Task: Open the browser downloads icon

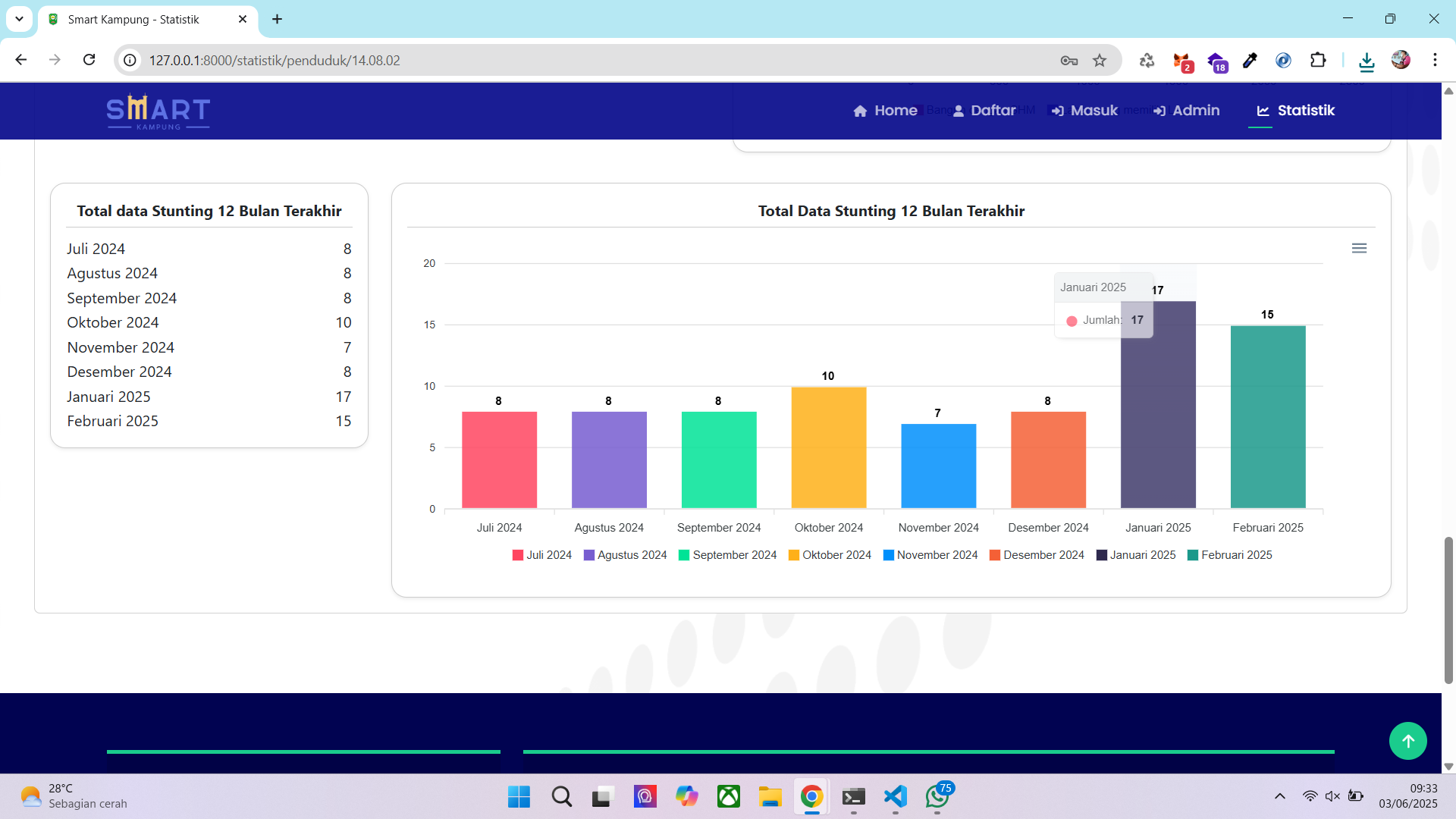Action: coord(1367,61)
